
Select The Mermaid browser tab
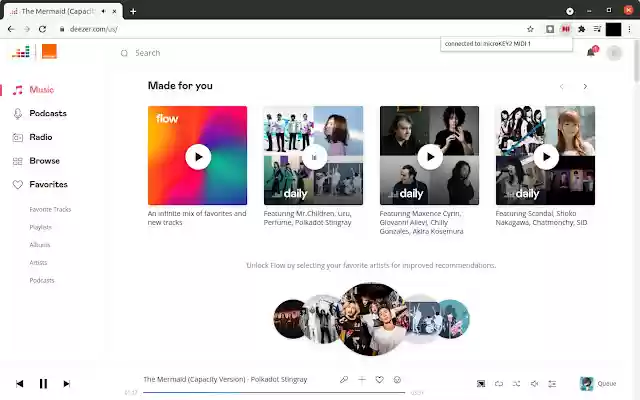[63, 11]
